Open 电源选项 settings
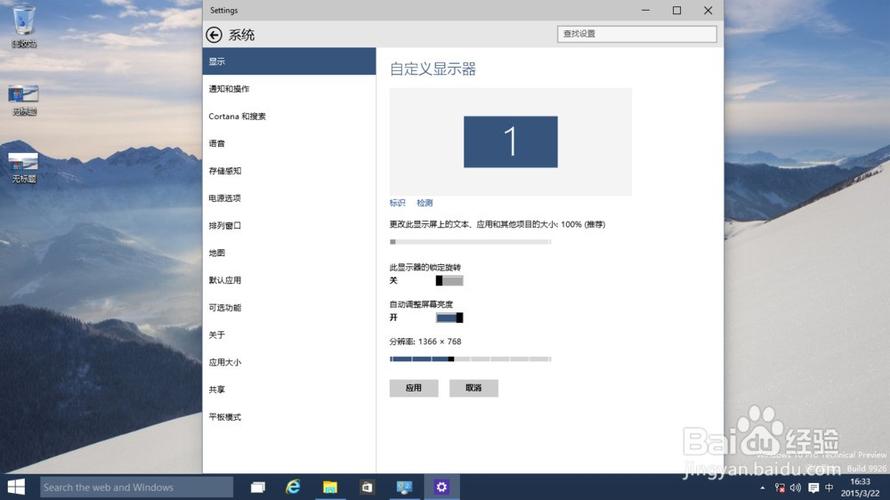The image size is (890, 500). [x=289, y=198]
